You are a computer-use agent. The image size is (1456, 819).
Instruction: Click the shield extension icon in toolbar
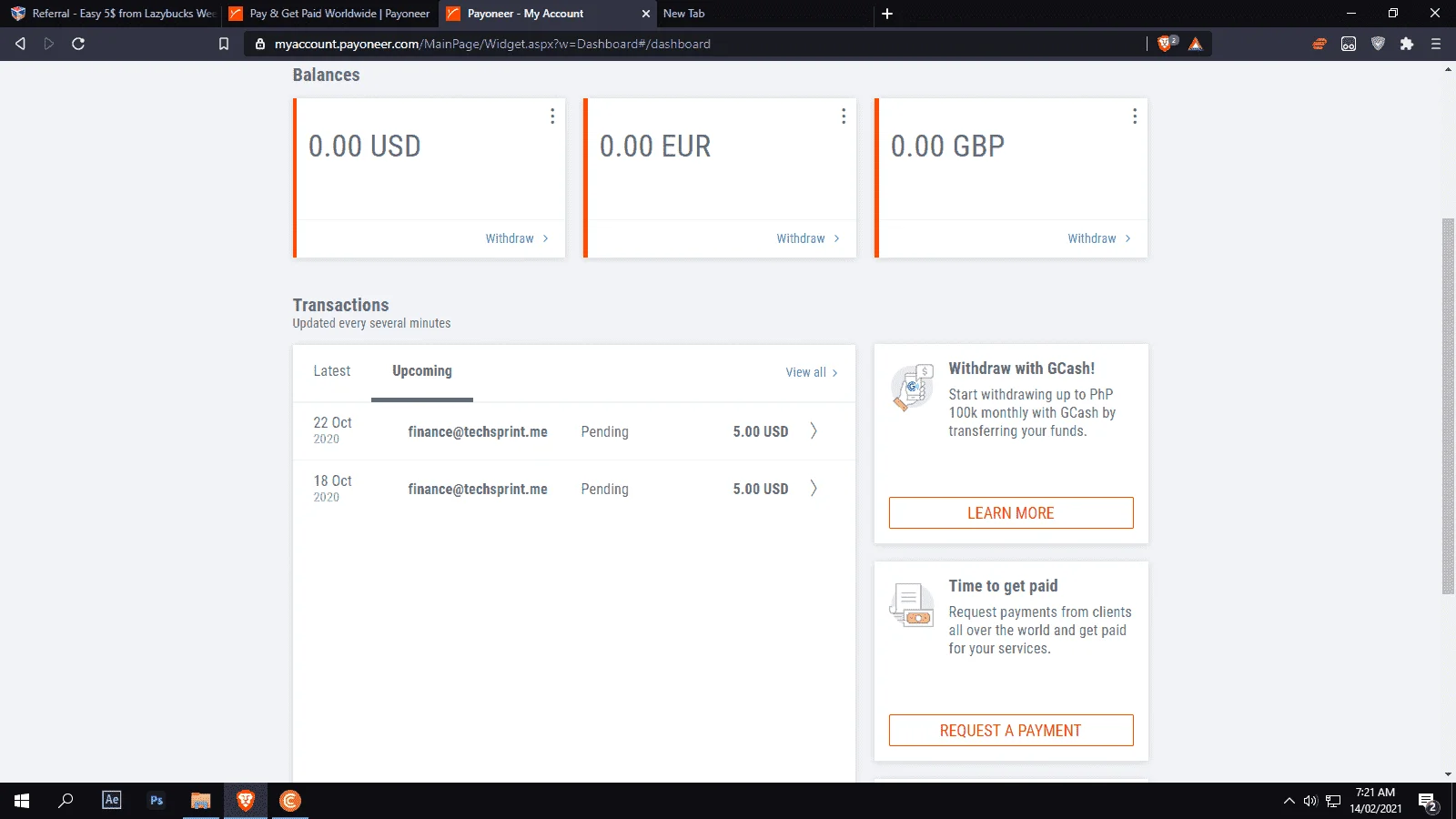pos(1378,44)
